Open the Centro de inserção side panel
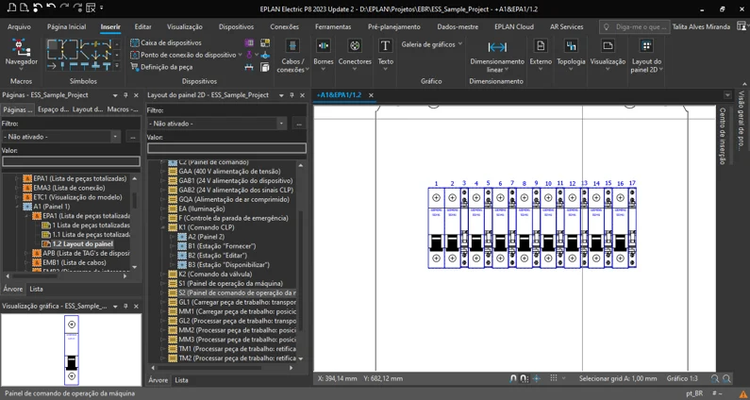The image size is (750, 400). click(x=722, y=136)
